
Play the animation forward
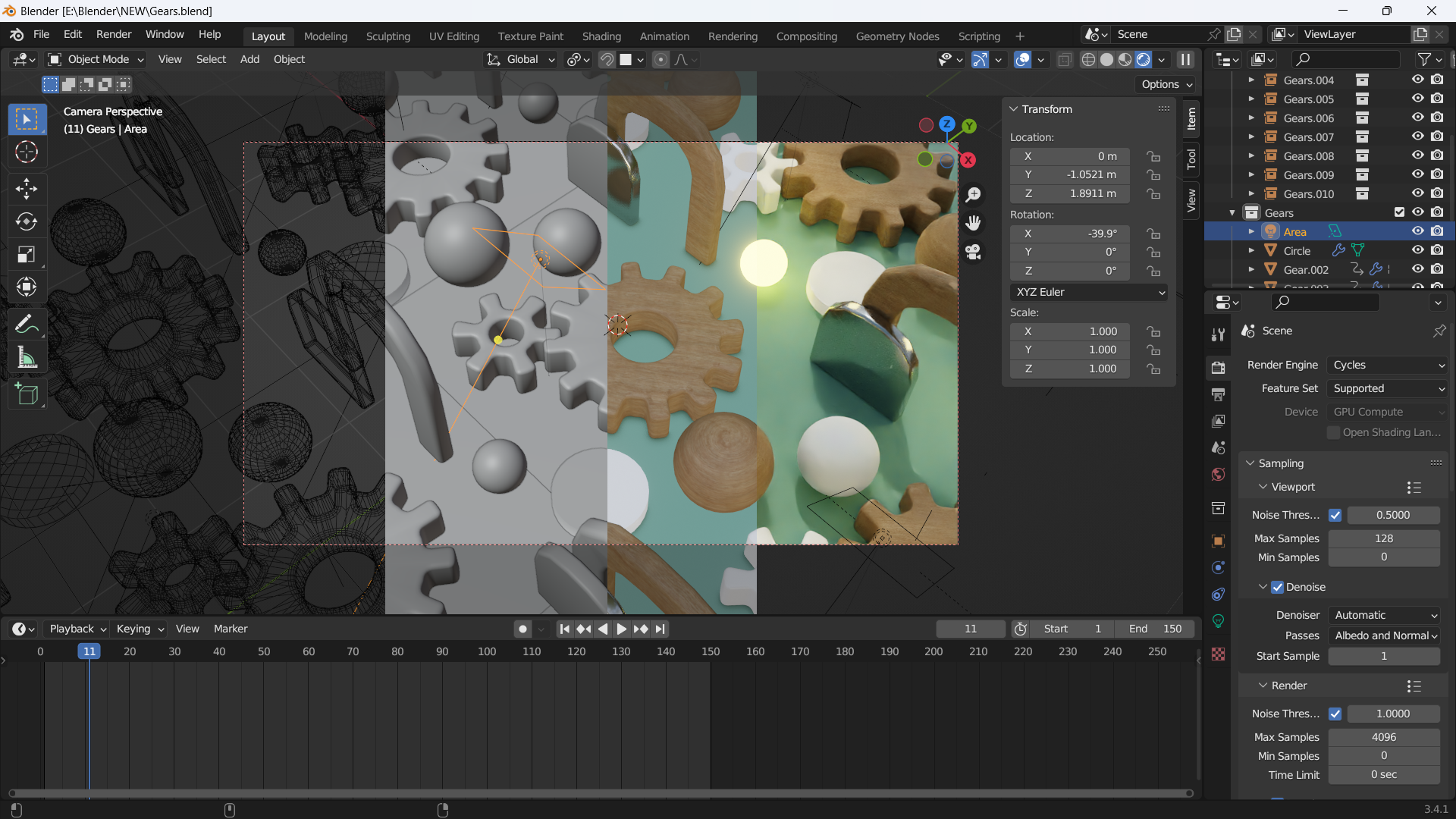tap(621, 629)
